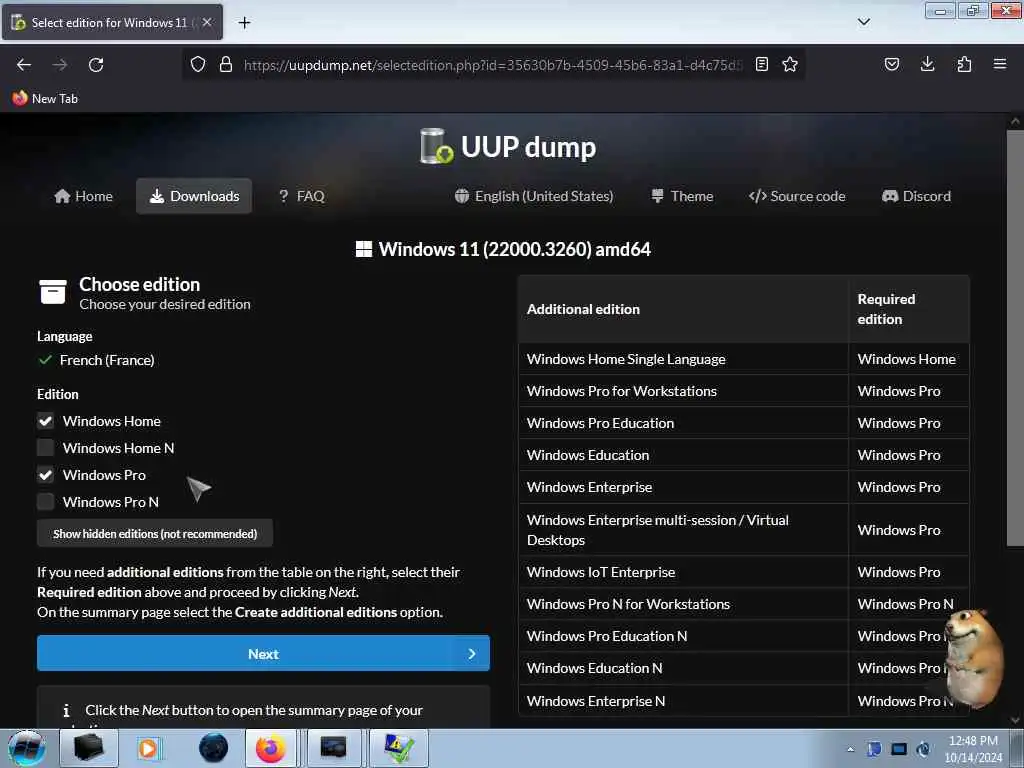
Task: Open the dark globe taskbar icon
Action: [x=214, y=748]
